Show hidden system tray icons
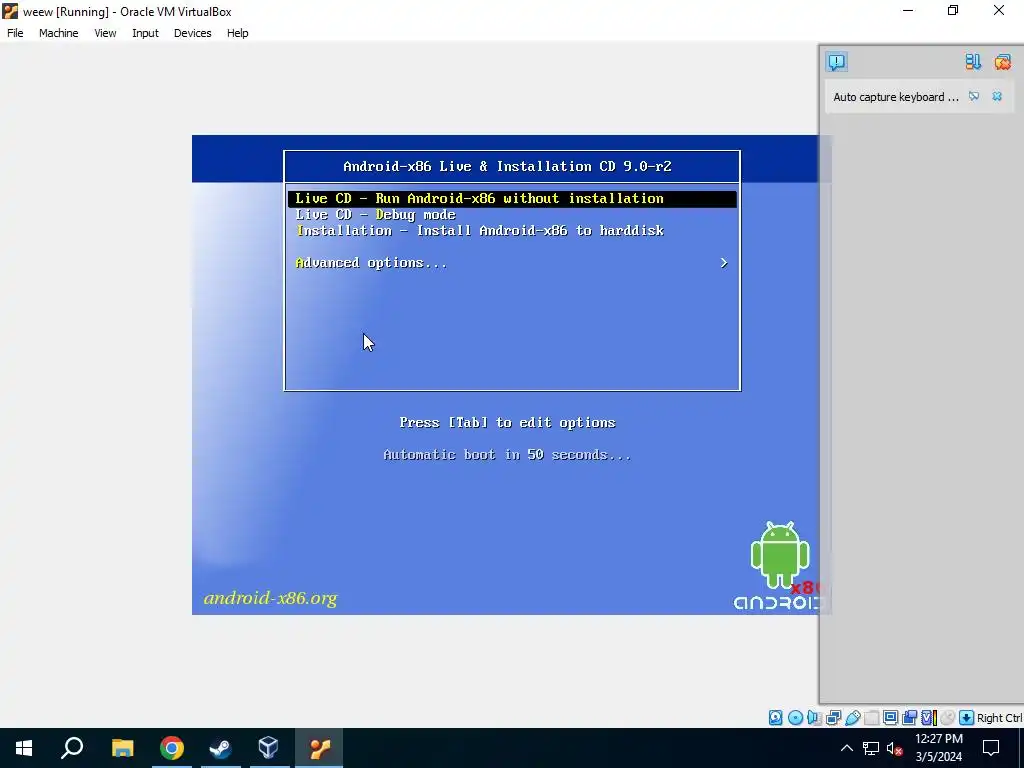This screenshot has width=1024, height=768. click(x=846, y=748)
